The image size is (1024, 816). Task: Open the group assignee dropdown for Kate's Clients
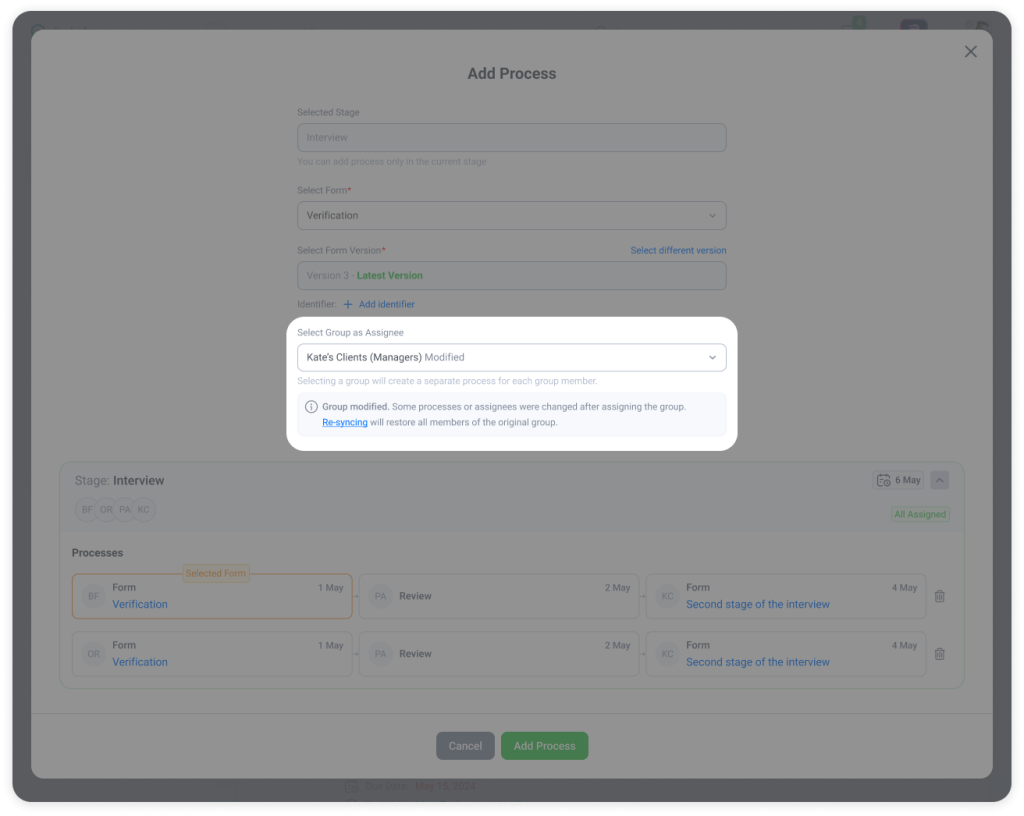click(511, 357)
